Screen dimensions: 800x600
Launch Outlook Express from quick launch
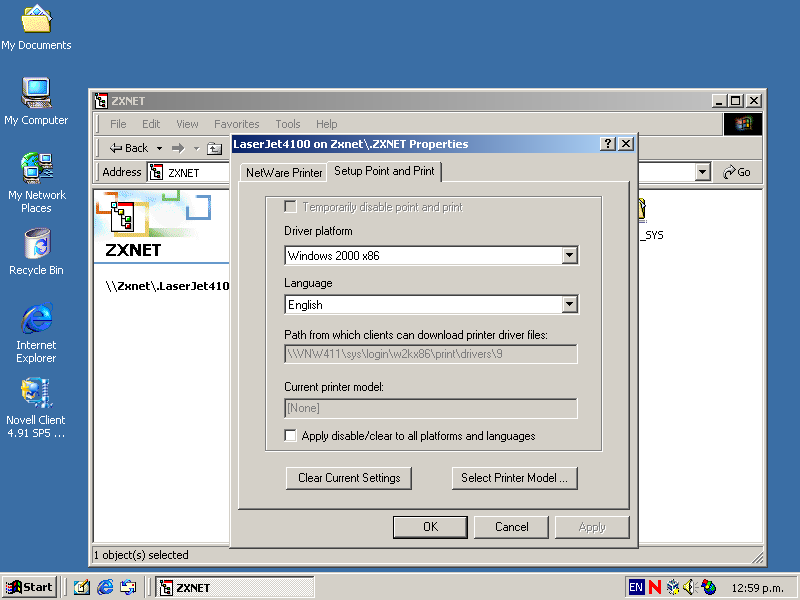[x=128, y=587]
